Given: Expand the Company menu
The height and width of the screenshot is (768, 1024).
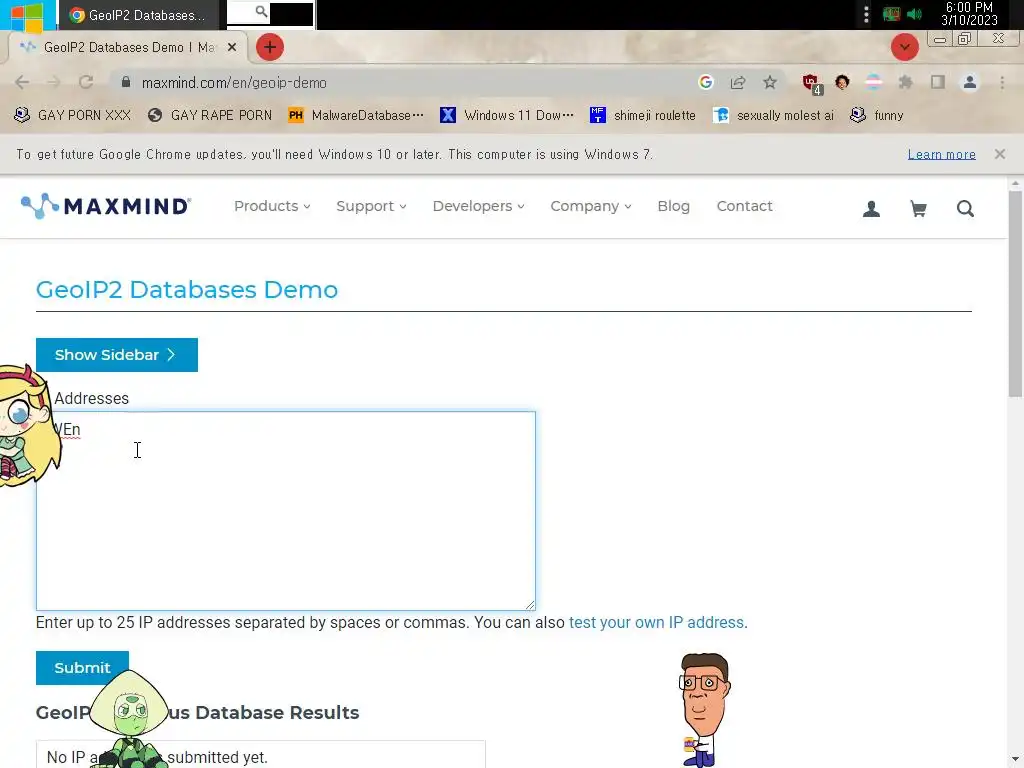Looking at the screenshot, I should [590, 206].
